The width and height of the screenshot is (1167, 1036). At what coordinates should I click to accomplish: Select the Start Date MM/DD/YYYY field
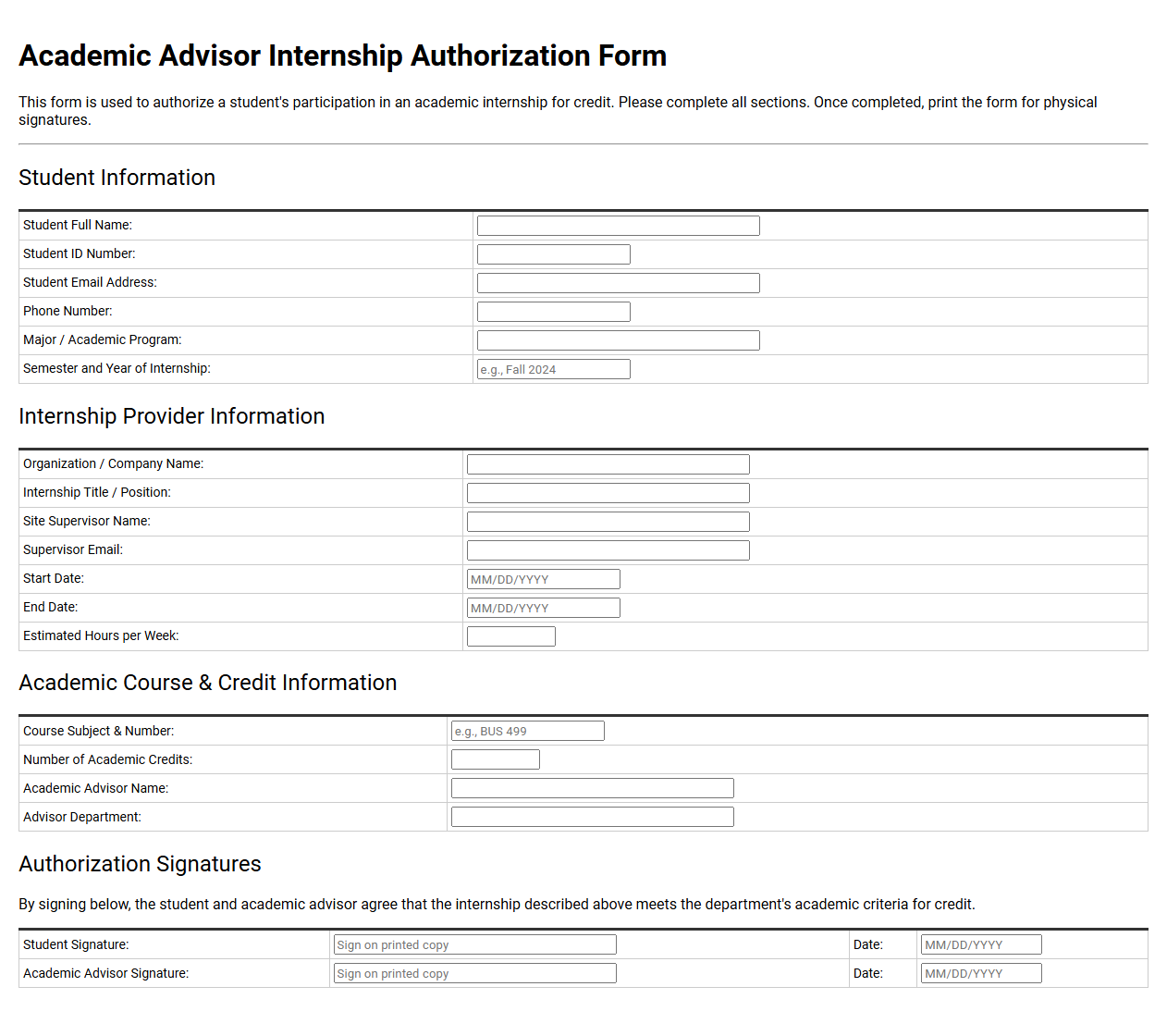(x=544, y=579)
